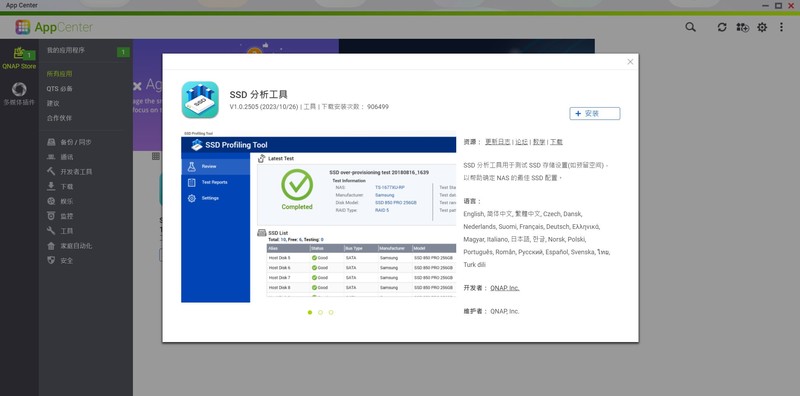Refresh the App Center list
800x396 pixels.
point(722,27)
